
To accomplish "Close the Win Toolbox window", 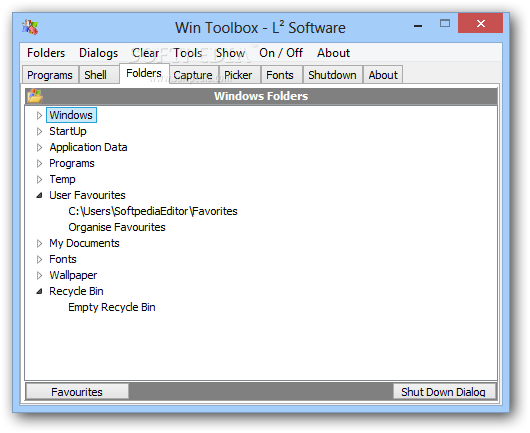I will coord(480,23).
